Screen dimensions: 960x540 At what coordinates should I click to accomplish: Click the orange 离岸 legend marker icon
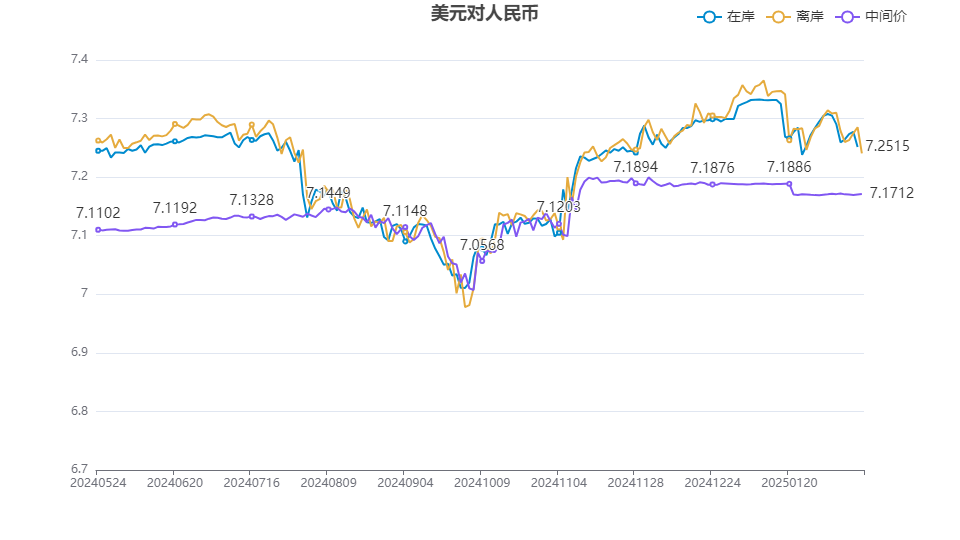(x=780, y=17)
